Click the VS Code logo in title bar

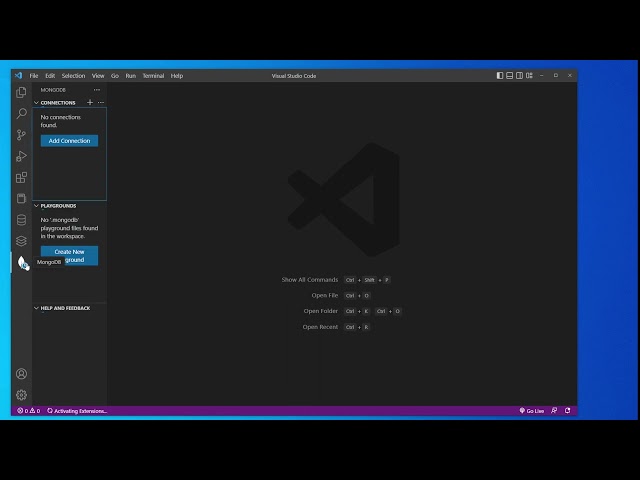(x=18, y=76)
